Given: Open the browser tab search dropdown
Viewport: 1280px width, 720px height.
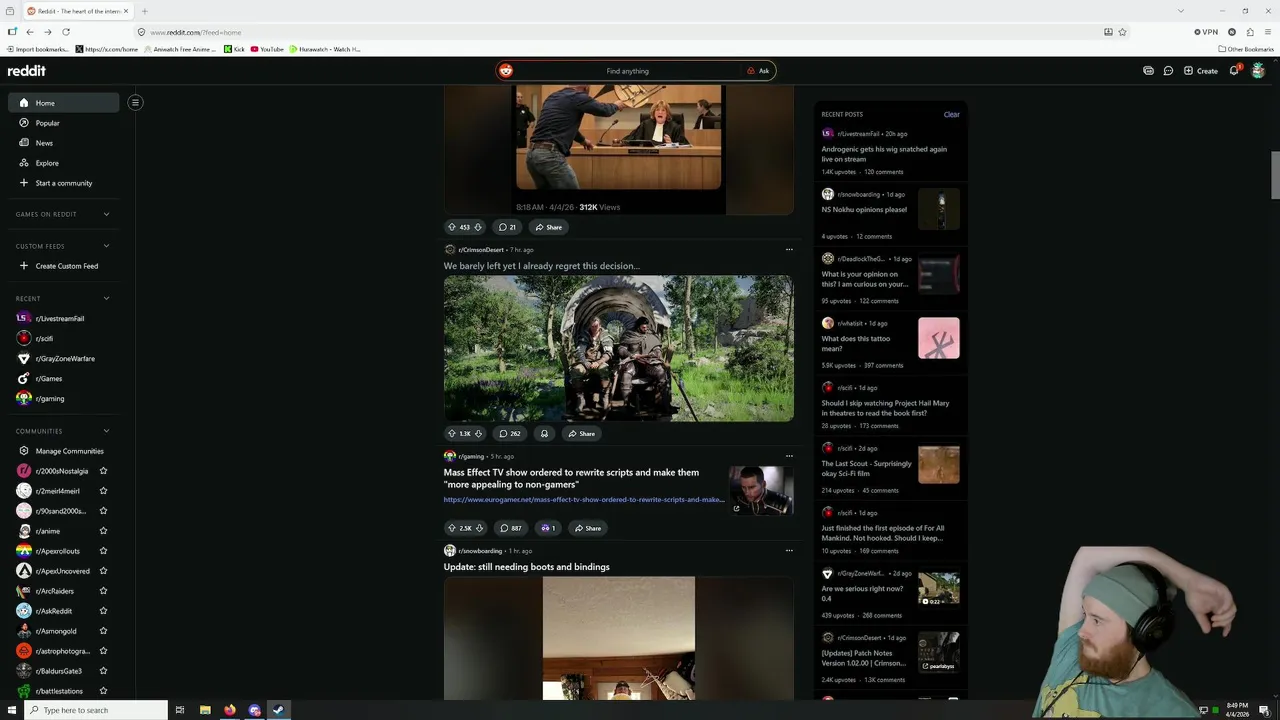Looking at the screenshot, I should point(1181,11).
